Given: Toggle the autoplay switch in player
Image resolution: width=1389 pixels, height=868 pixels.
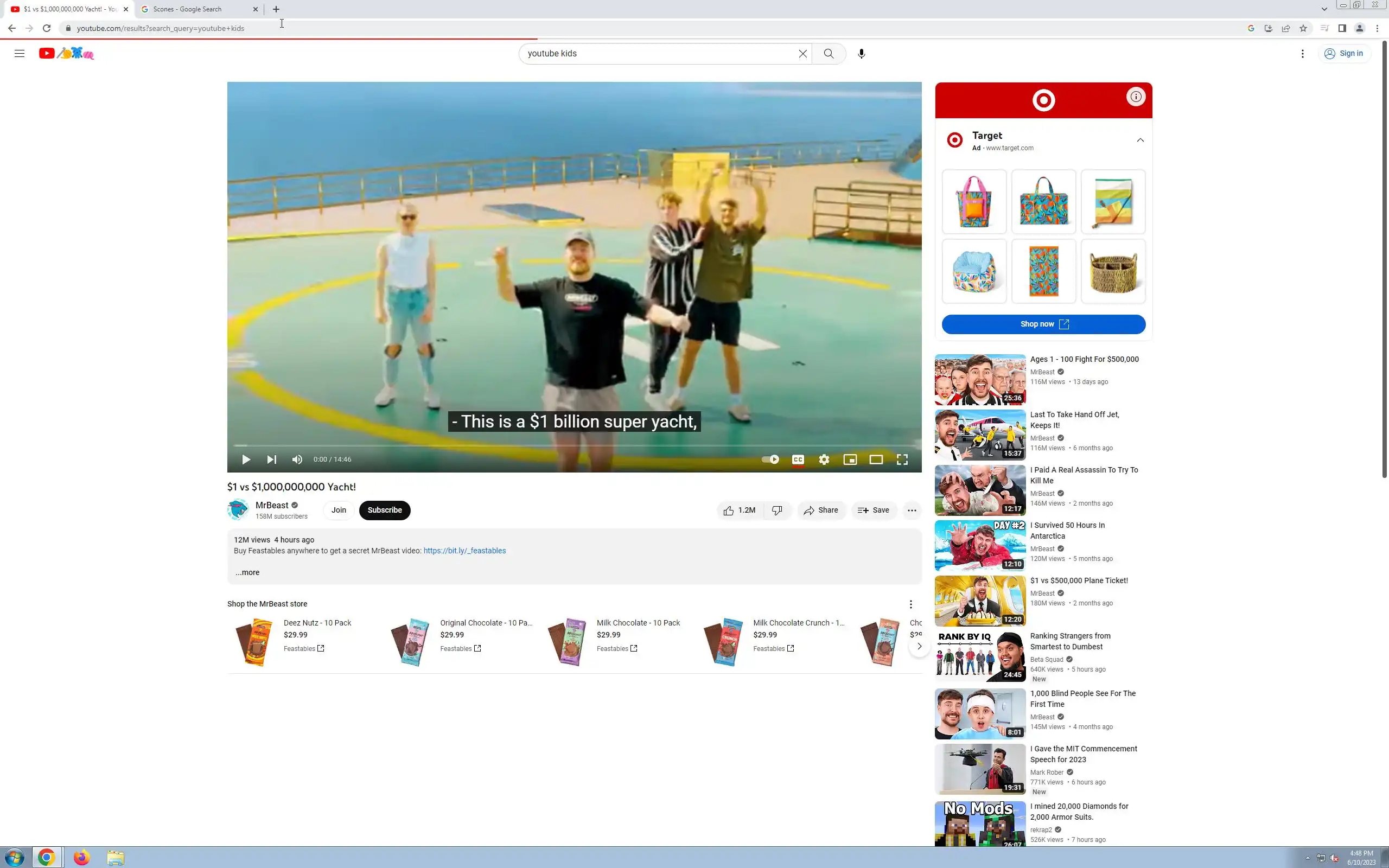Looking at the screenshot, I should pos(770,459).
